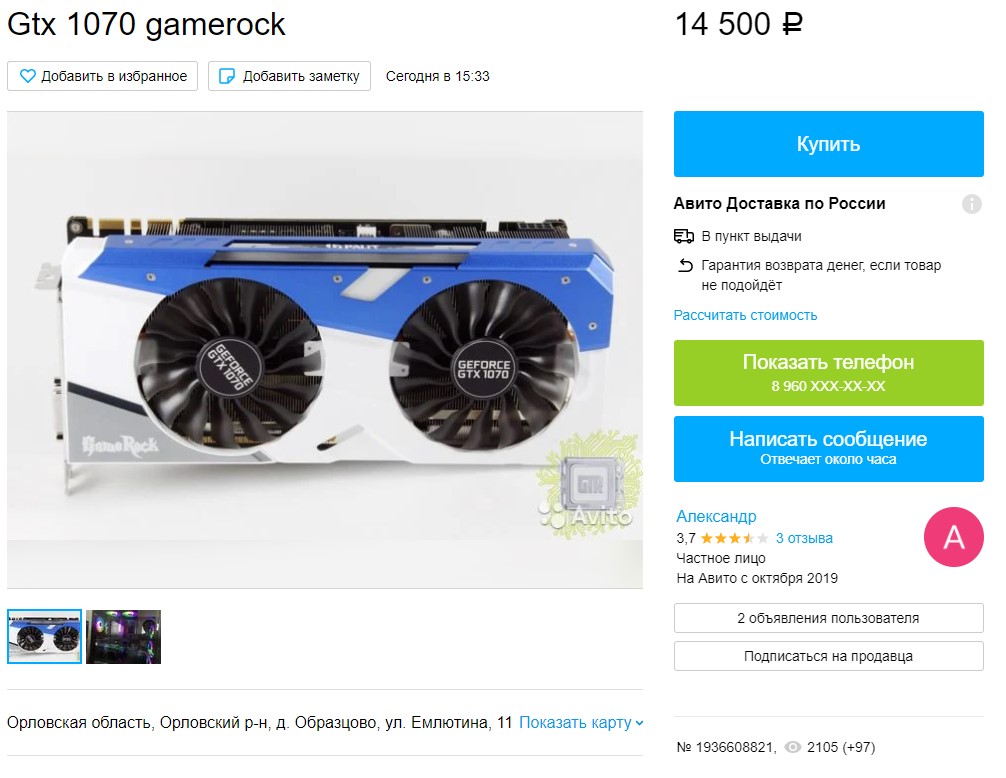
Task: View the 3 отзыва reviews link
Action: (x=804, y=538)
